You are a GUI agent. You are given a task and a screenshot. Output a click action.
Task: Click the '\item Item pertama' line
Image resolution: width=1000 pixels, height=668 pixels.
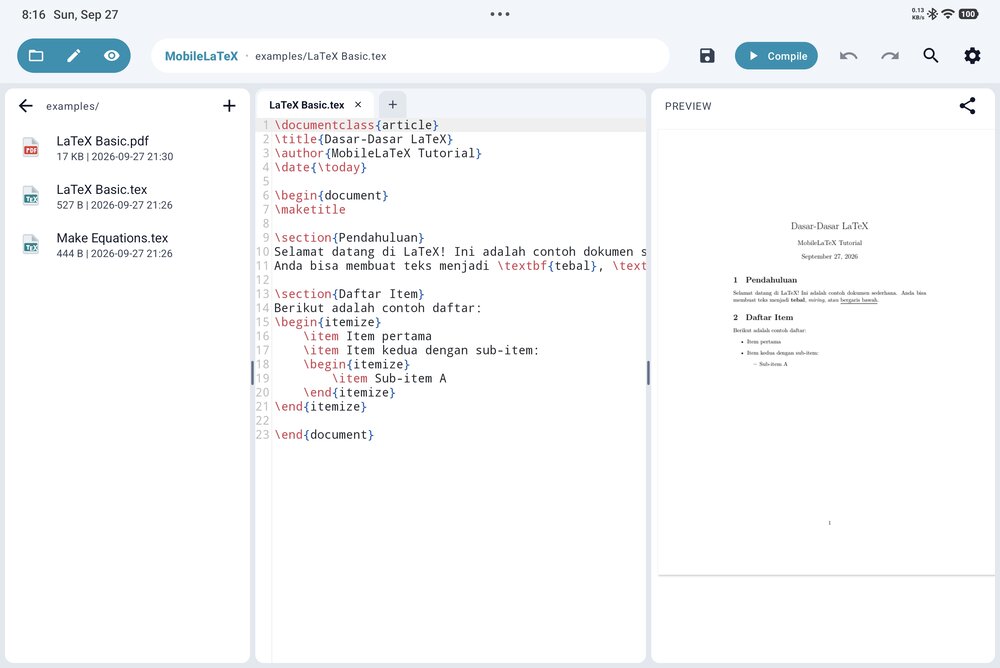coord(367,336)
